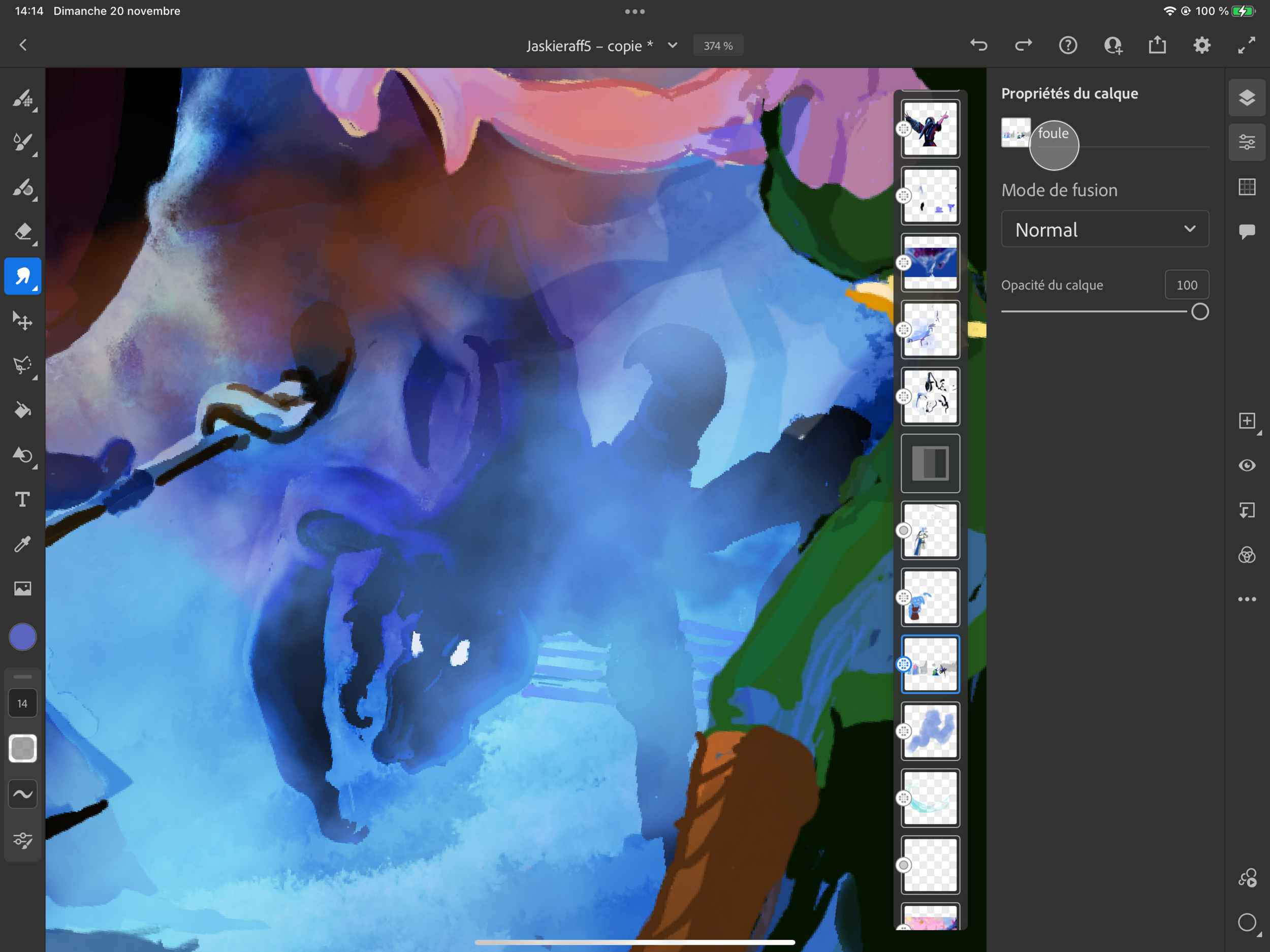Open the Place Image tool

tap(22, 588)
